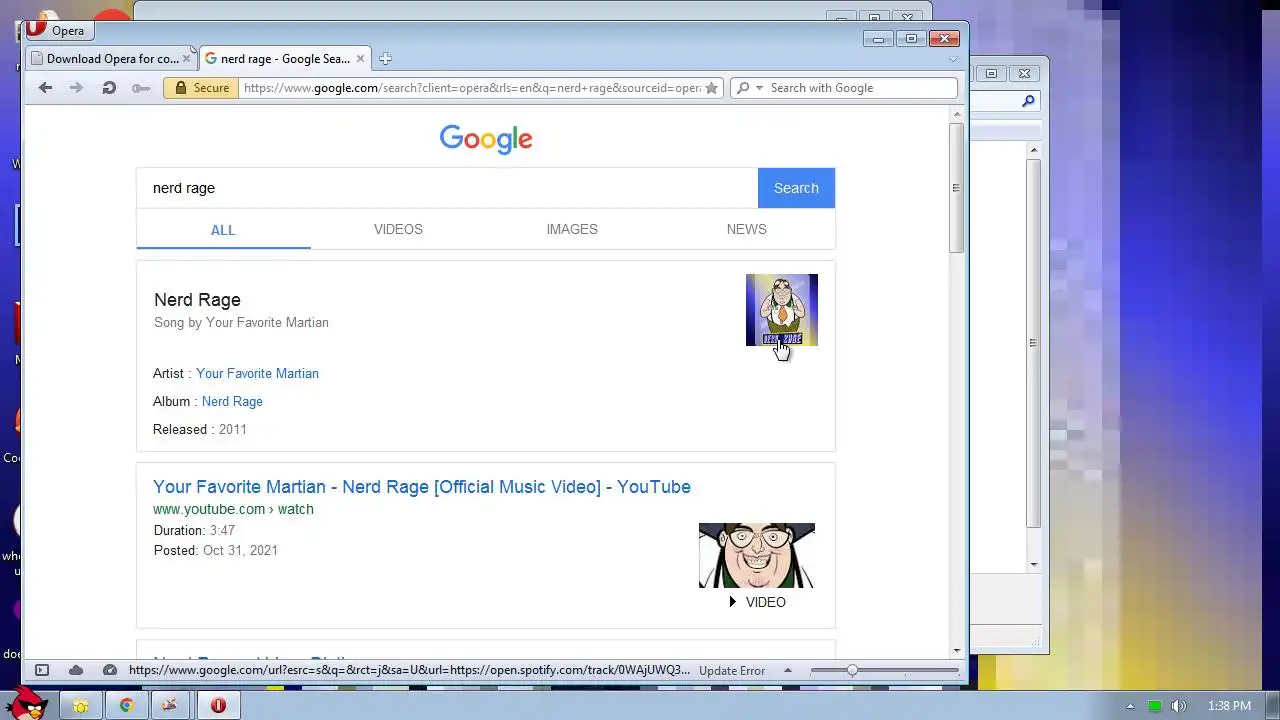Open the yellow taskbar icon
Image resolution: width=1280 pixels, height=720 pixels.
(80, 706)
